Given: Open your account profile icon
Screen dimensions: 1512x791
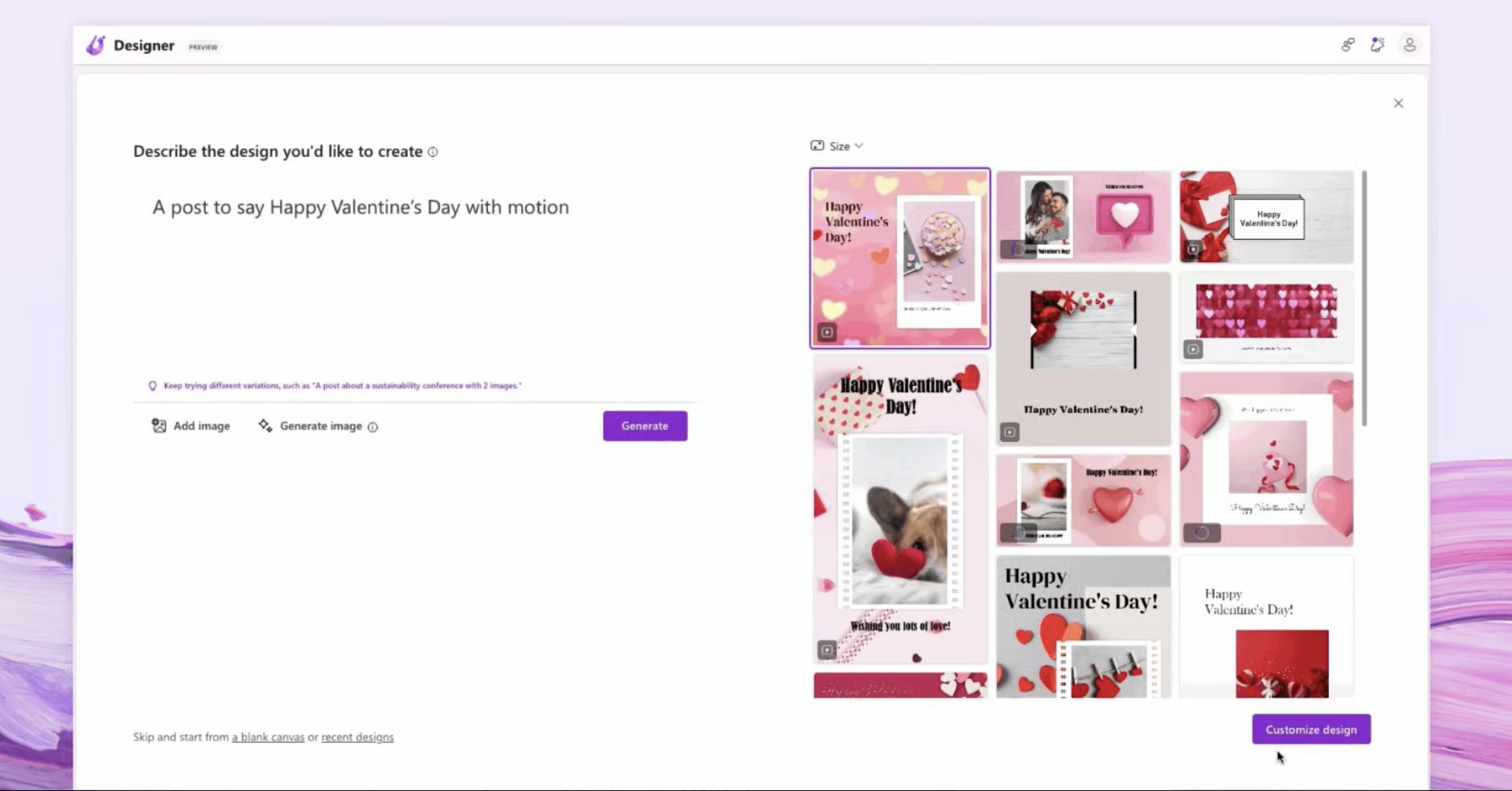Looking at the screenshot, I should 1410,45.
